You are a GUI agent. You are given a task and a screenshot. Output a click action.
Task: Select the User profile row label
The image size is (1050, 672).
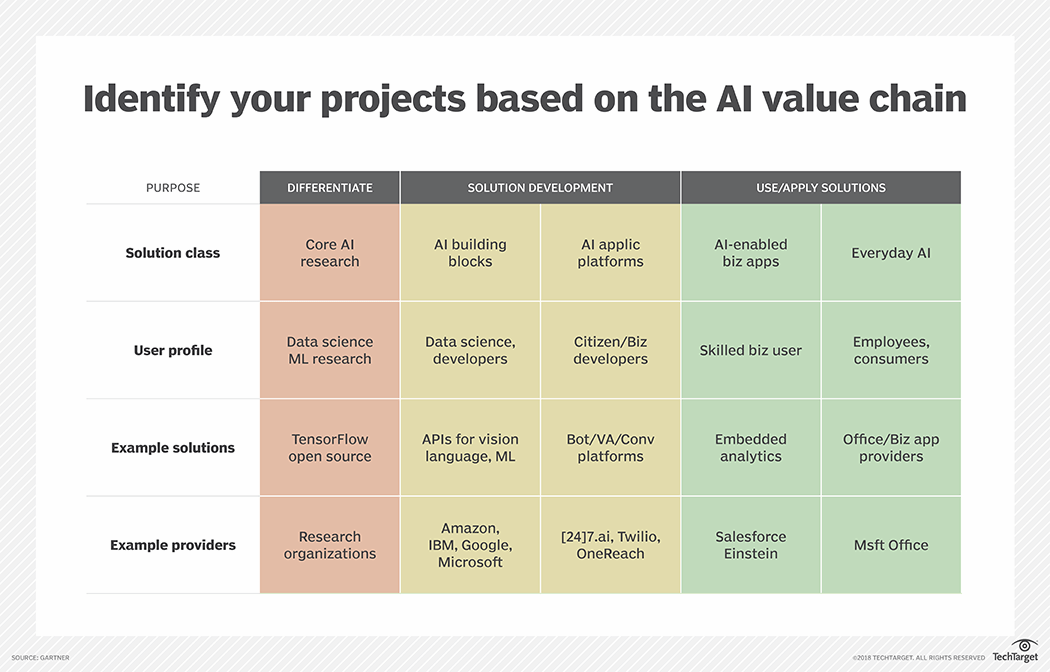[173, 351]
